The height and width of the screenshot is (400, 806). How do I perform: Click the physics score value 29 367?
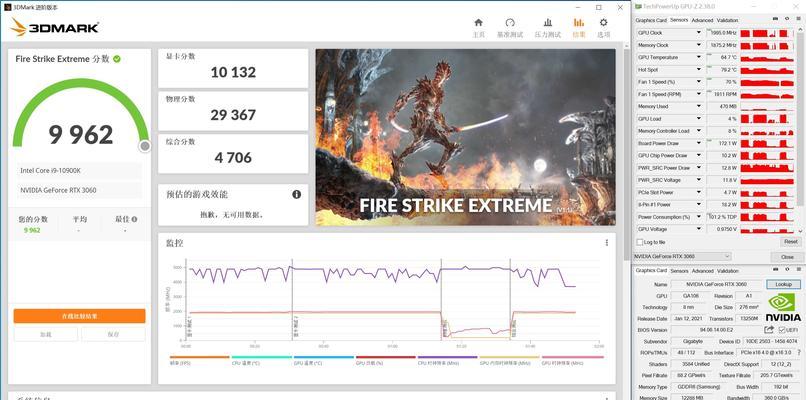(x=233, y=115)
